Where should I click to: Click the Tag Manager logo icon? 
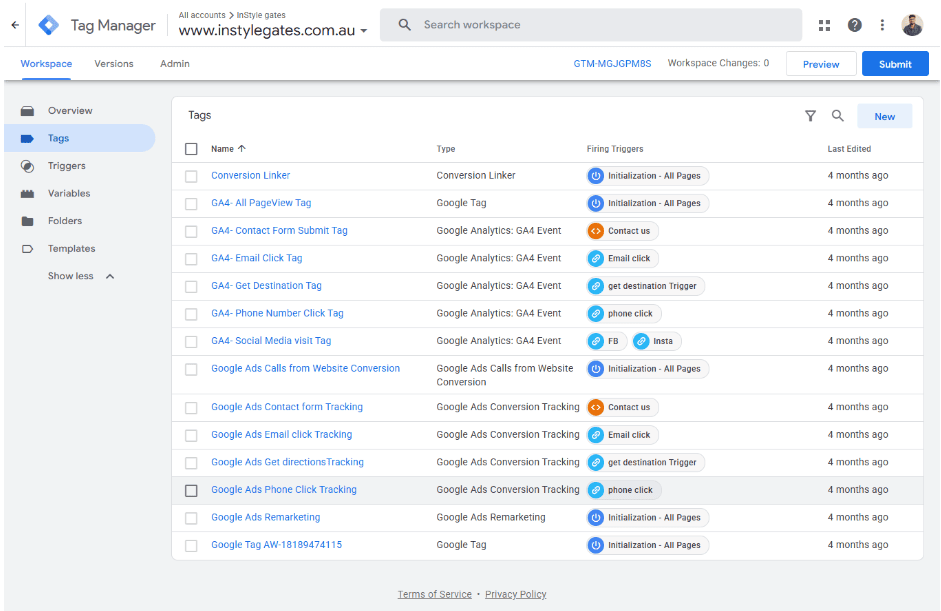48,25
